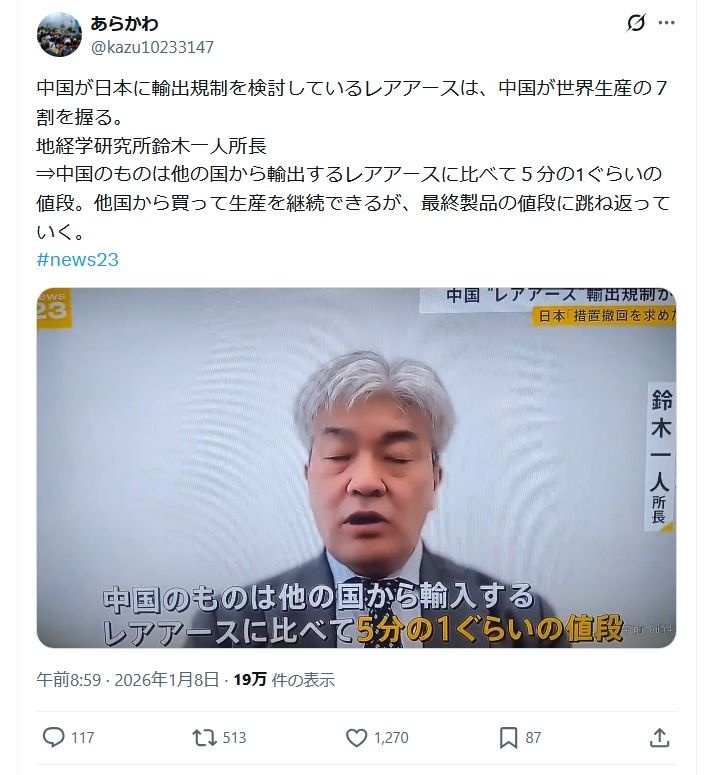Like the post with heart icon
726x775 pixels.
click(356, 737)
